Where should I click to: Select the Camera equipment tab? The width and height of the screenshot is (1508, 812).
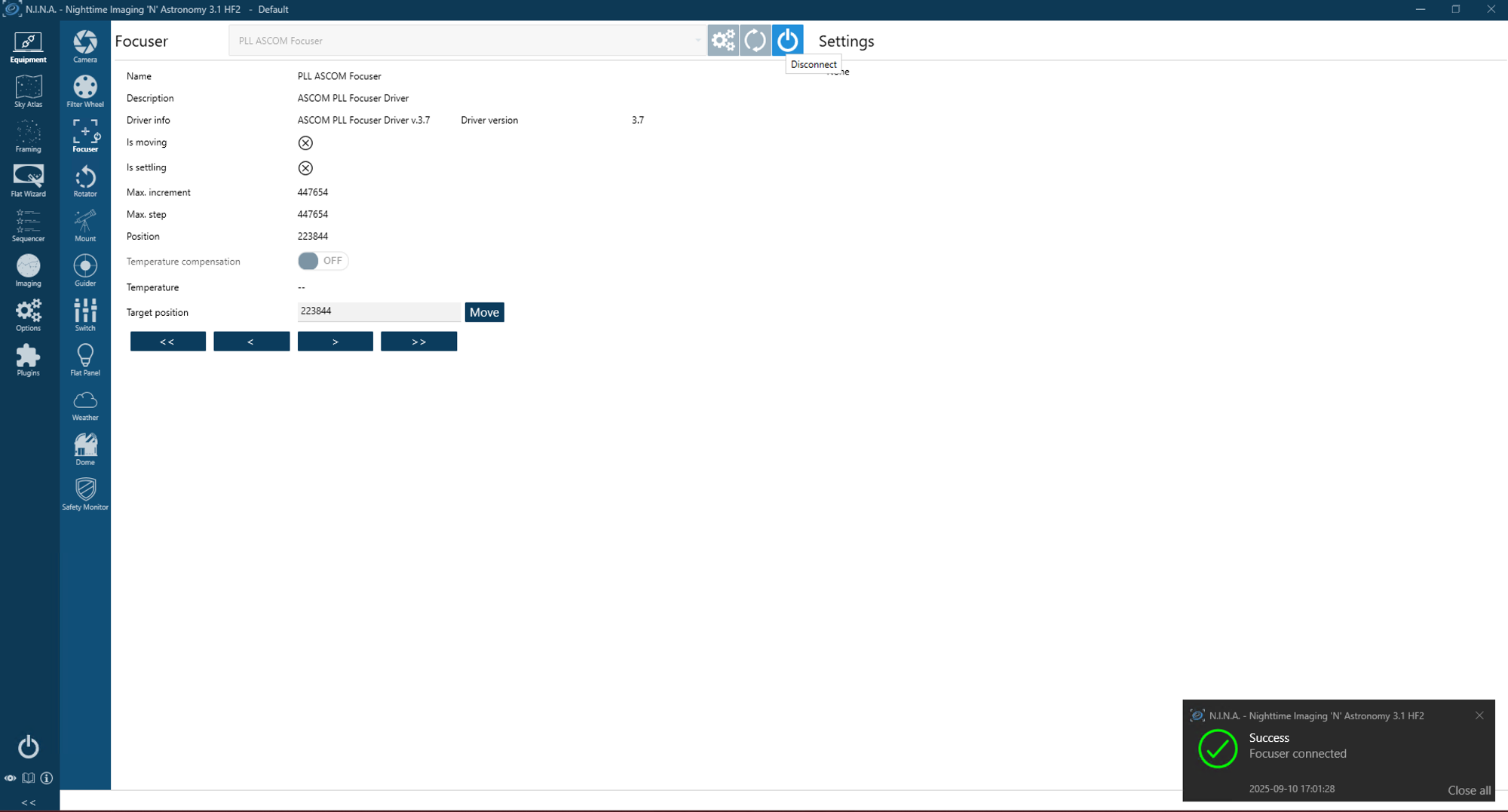click(85, 47)
